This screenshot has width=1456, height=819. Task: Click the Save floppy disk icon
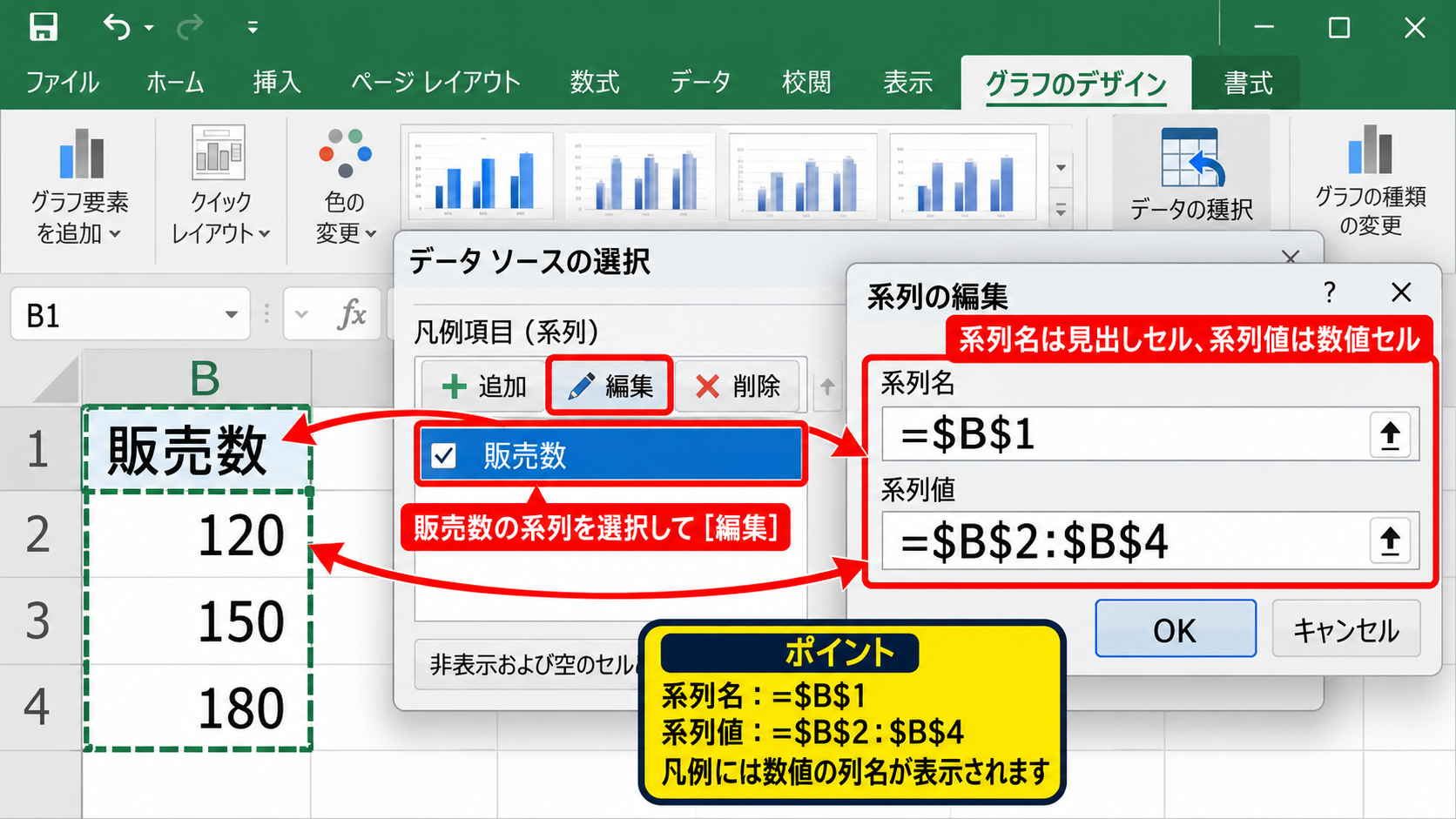point(43,27)
